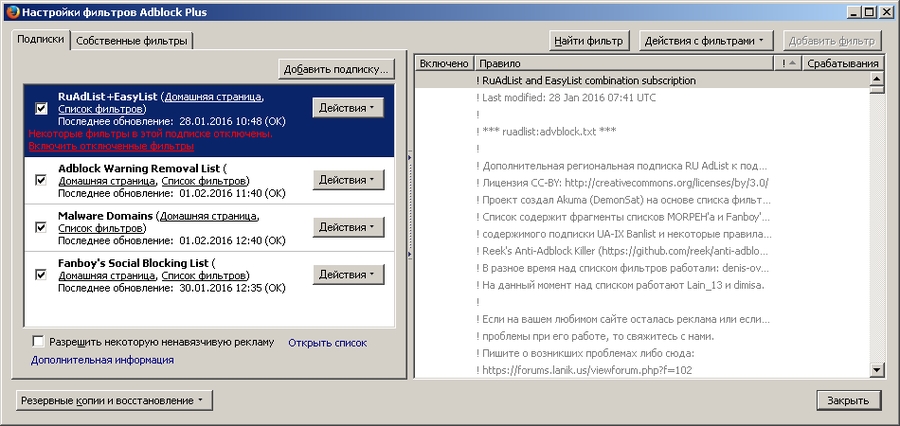Screen dimensions: 900x426
Task: Open RuAdList+EasyList Список фильтров link
Action: tap(100, 109)
